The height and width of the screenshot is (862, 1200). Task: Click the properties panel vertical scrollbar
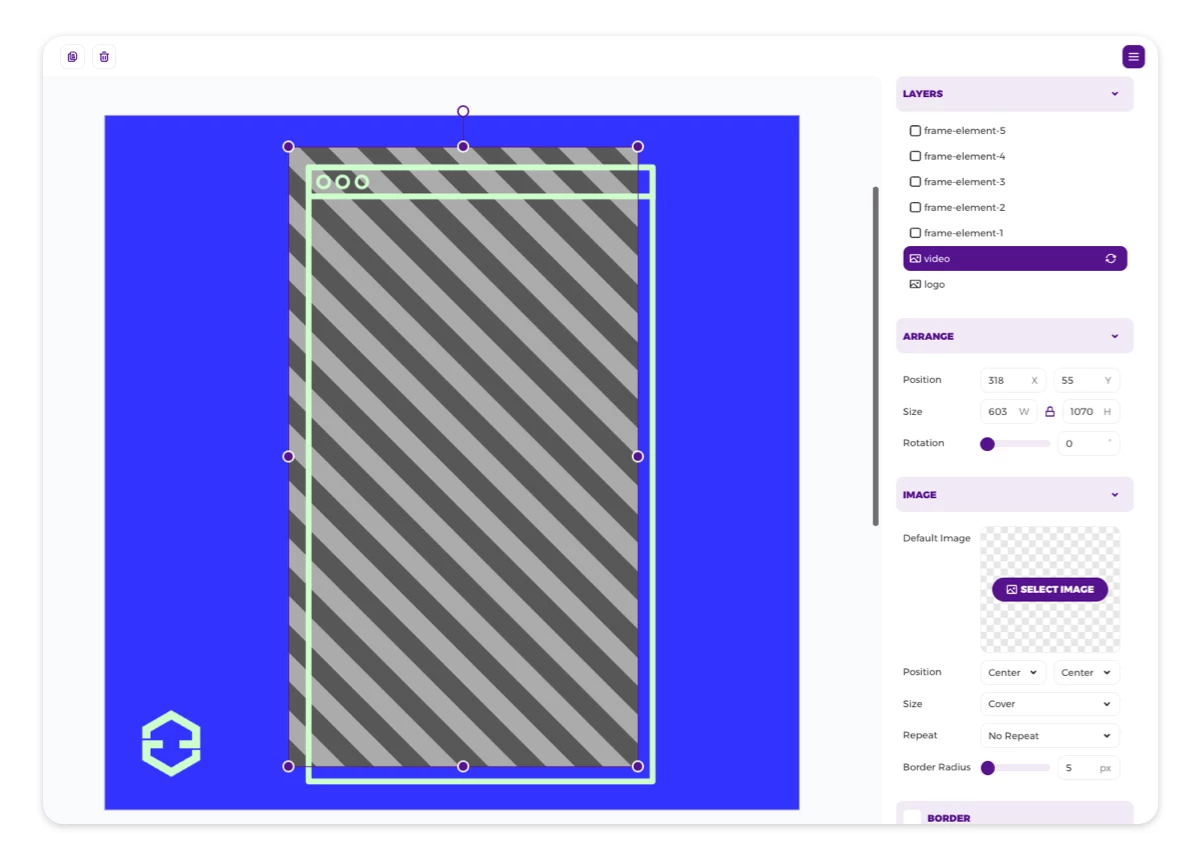click(876, 356)
